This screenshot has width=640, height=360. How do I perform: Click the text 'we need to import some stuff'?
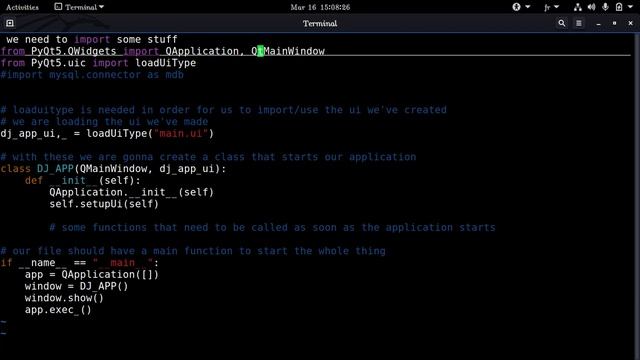[x=92, y=40]
